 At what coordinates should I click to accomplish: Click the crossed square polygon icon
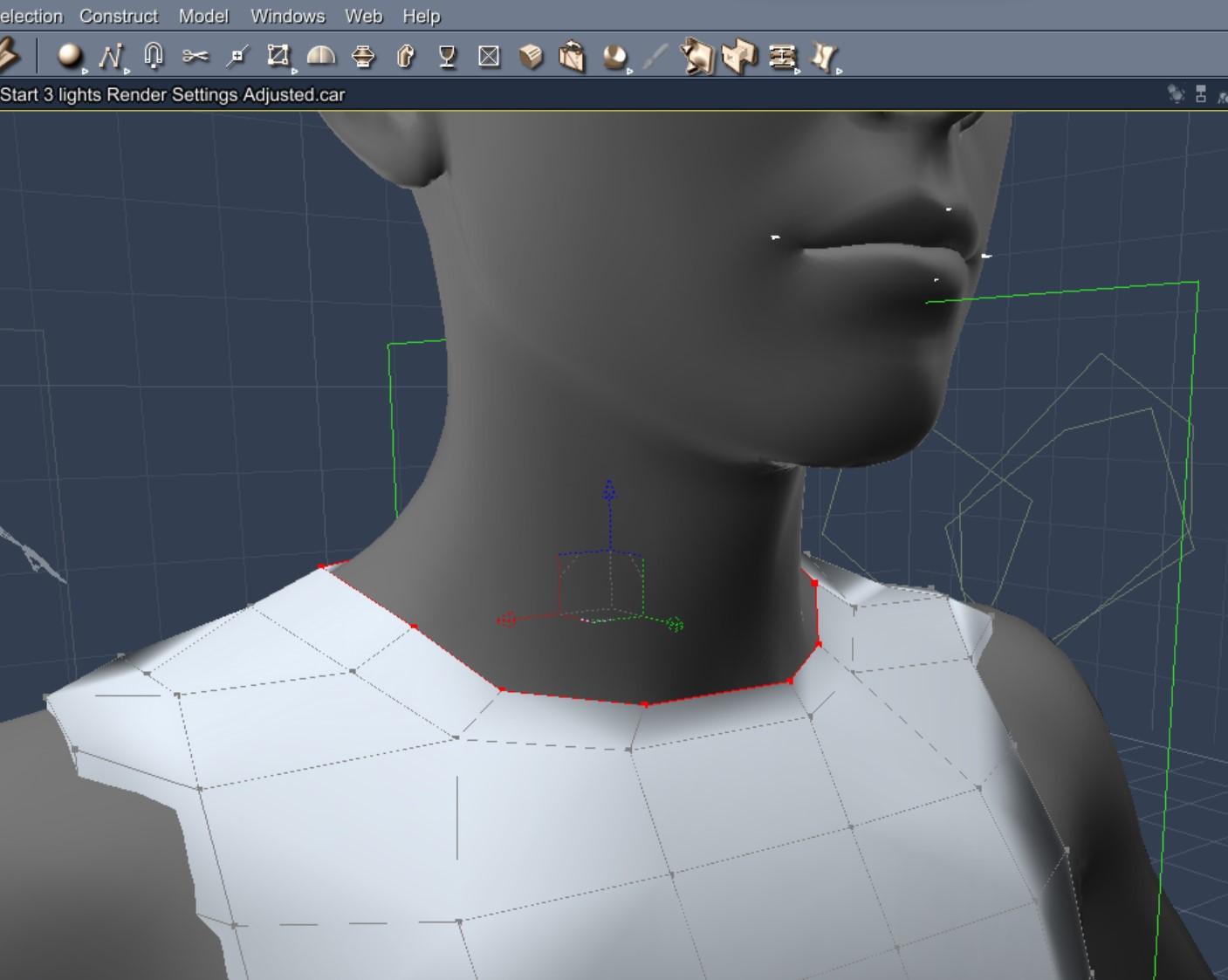(x=489, y=57)
